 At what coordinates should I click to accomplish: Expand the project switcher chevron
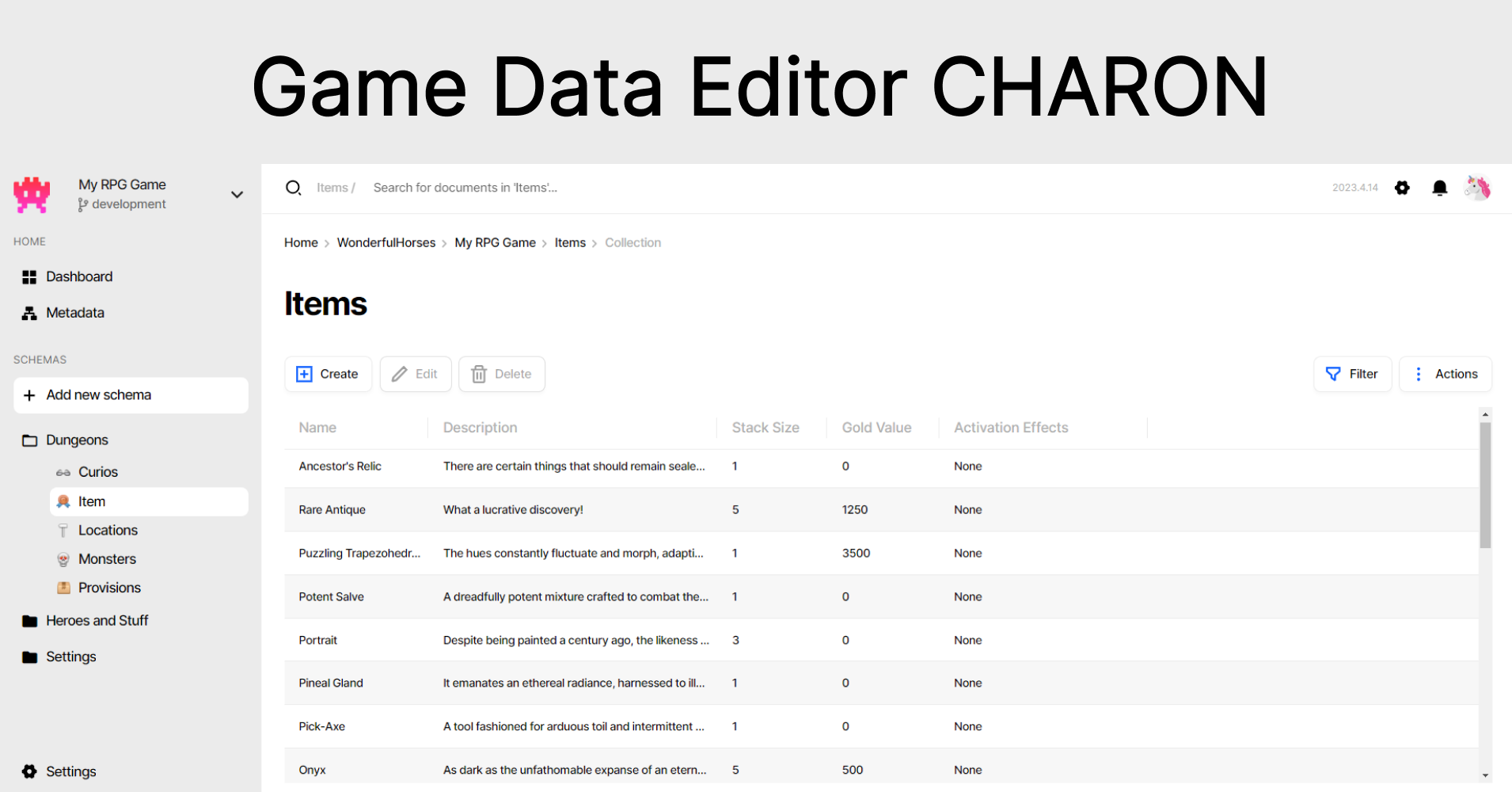[236, 194]
